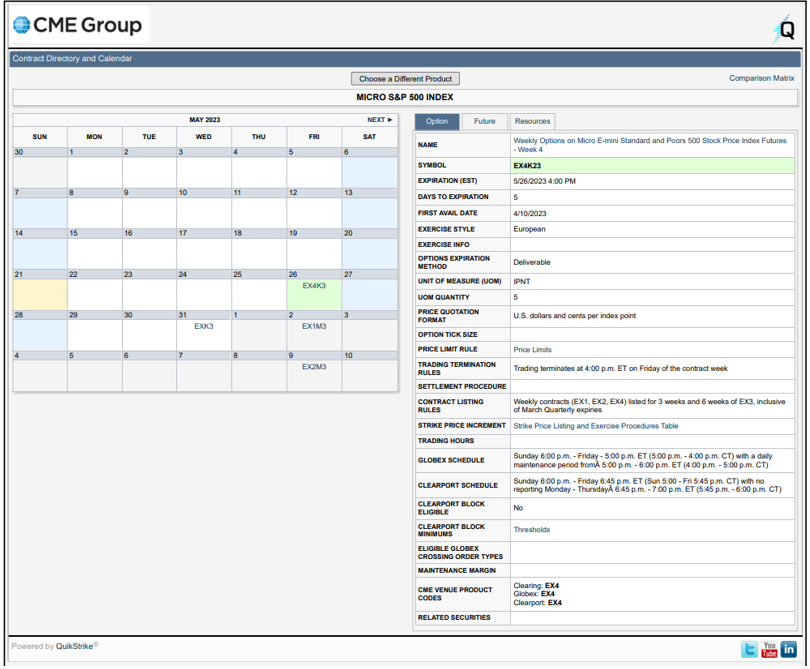
Task: Select EX4K3 contract on May 26
Action: (314, 286)
